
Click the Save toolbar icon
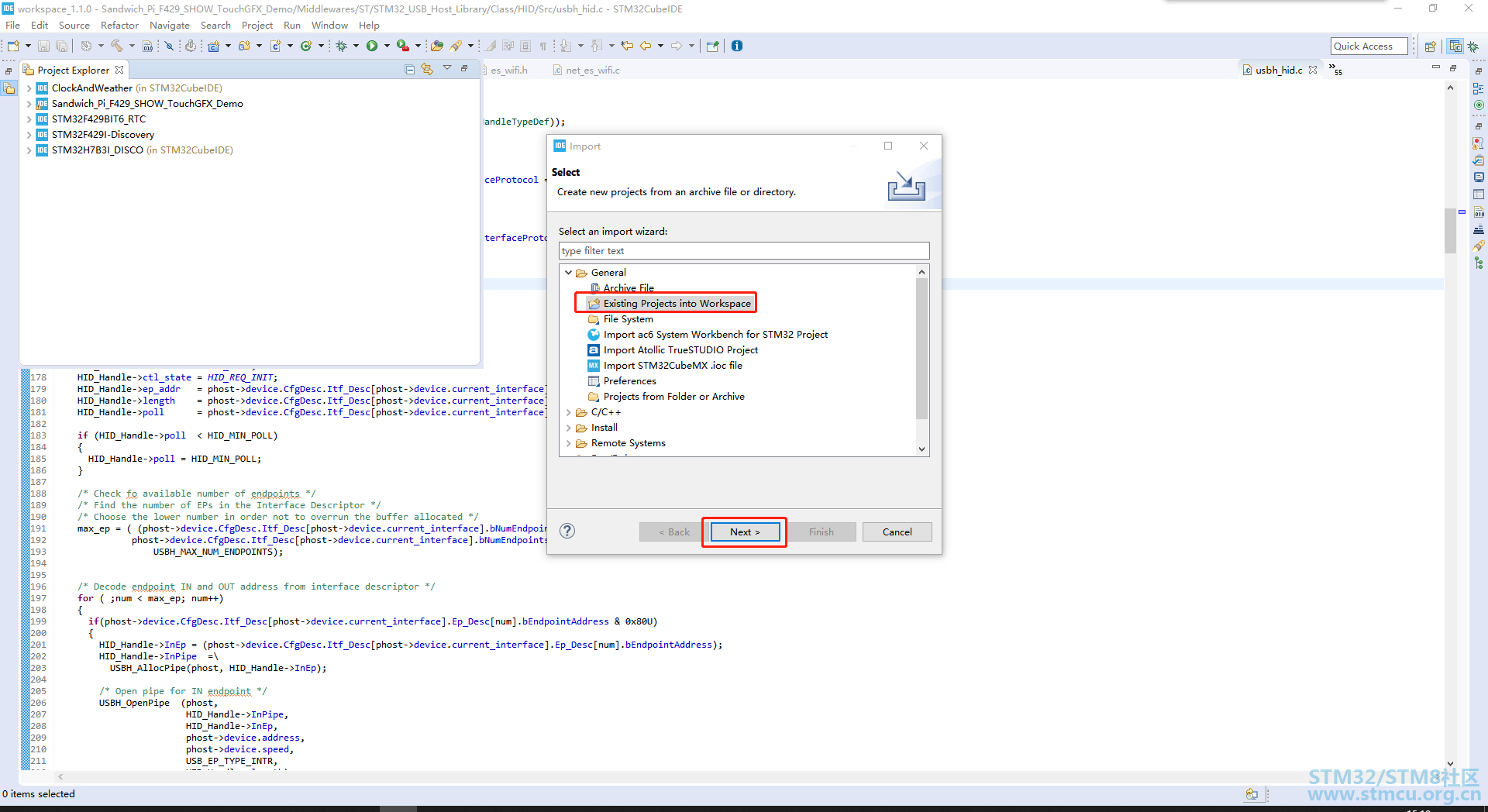point(43,46)
